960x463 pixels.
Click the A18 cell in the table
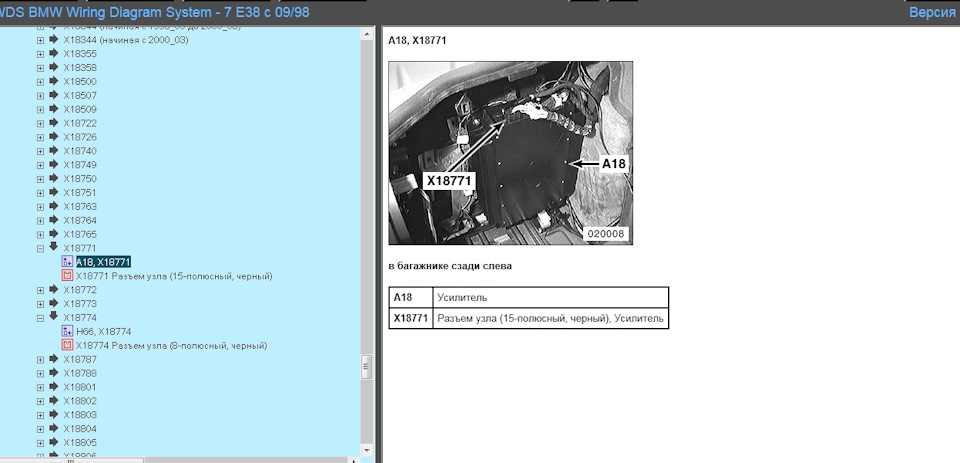[411, 298]
